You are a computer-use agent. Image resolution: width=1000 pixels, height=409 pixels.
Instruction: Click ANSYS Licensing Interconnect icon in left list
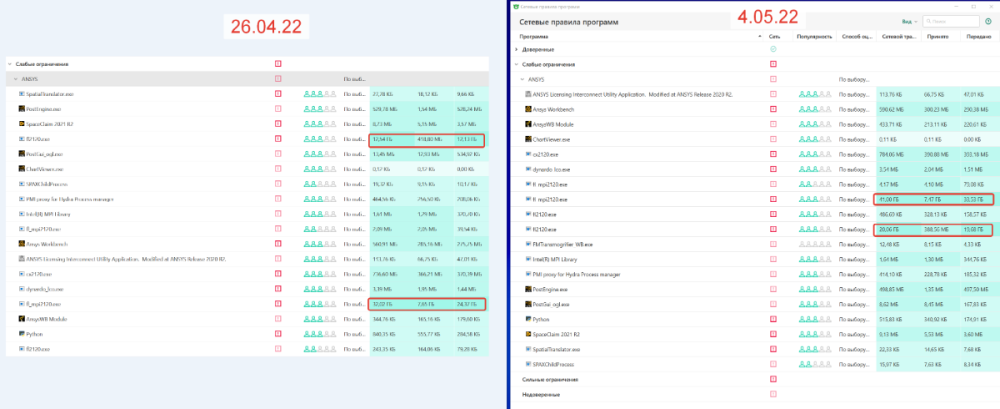(x=22, y=259)
